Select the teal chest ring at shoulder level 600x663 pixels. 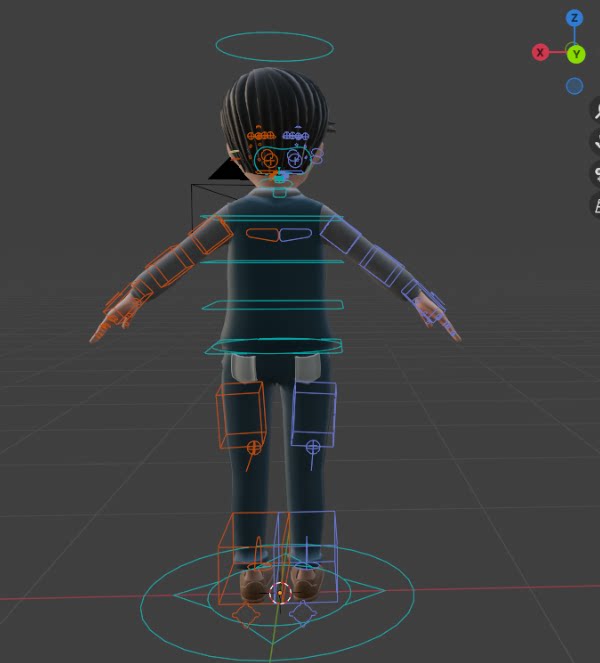(272, 217)
